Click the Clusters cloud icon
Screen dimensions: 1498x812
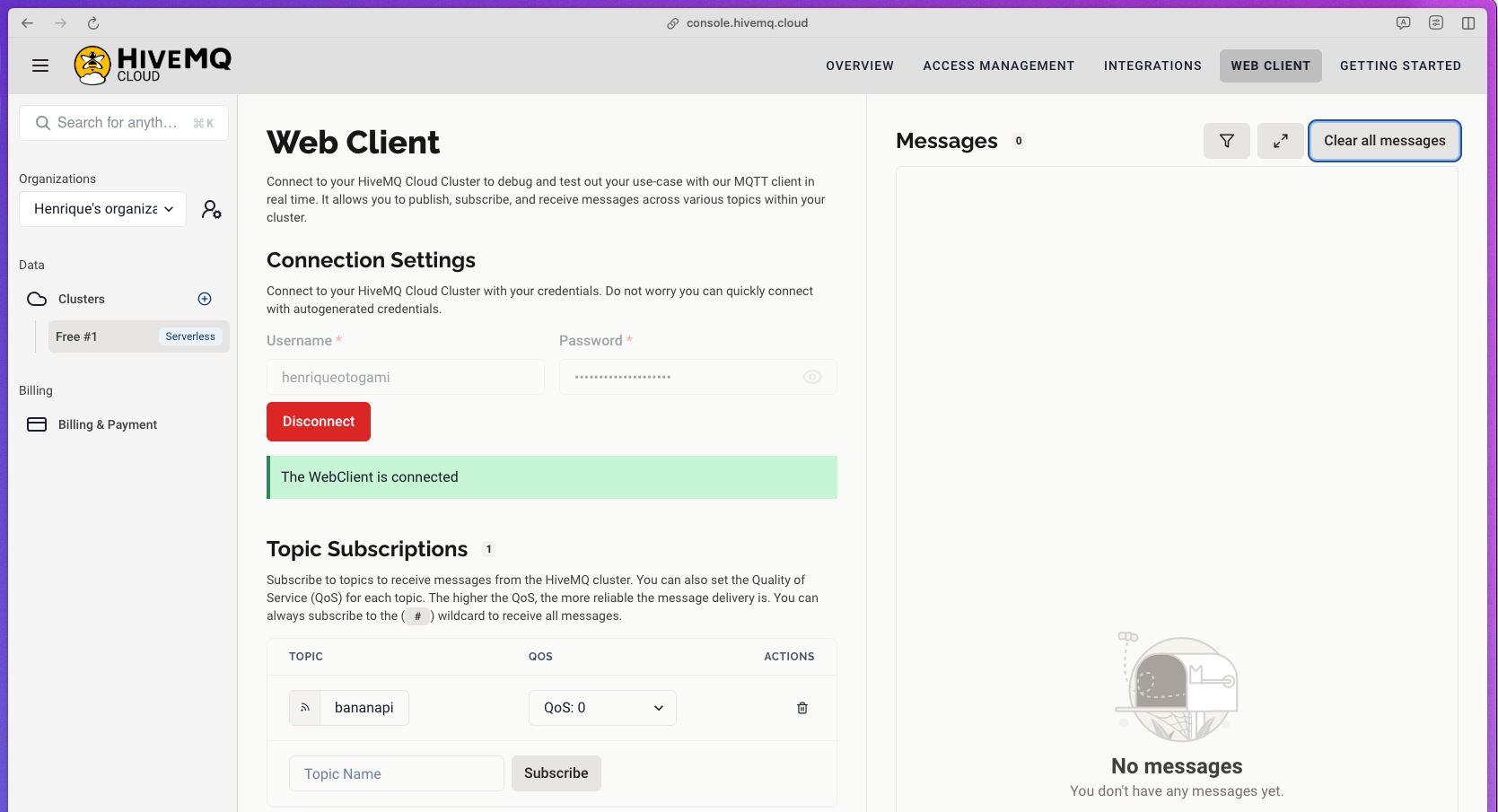coord(37,299)
